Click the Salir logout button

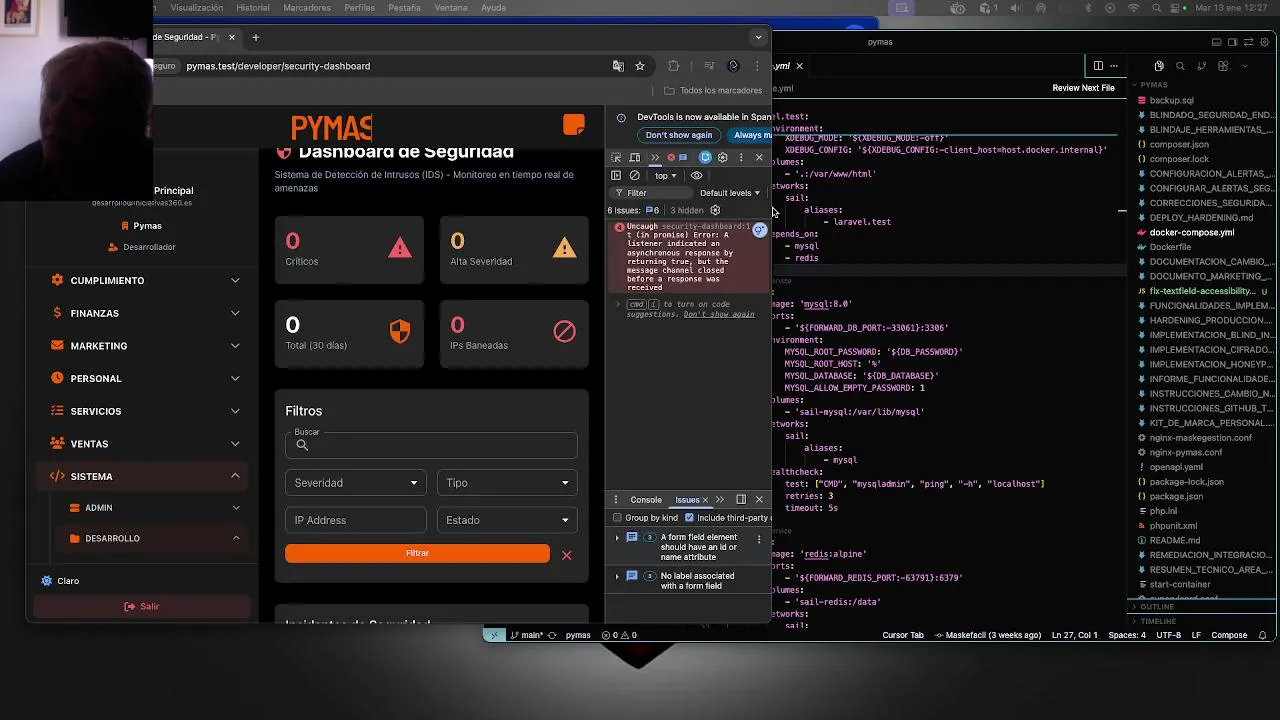(141, 606)
